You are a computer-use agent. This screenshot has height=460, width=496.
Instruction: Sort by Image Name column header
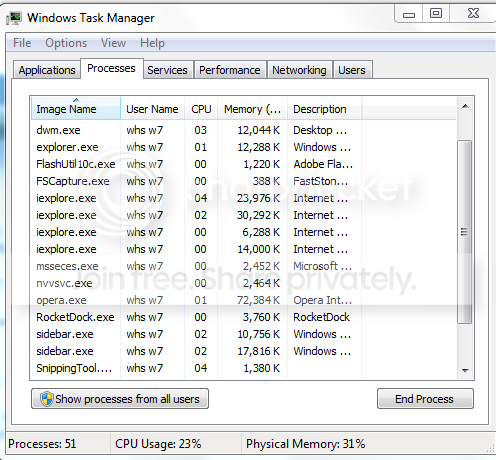point(76,109)
